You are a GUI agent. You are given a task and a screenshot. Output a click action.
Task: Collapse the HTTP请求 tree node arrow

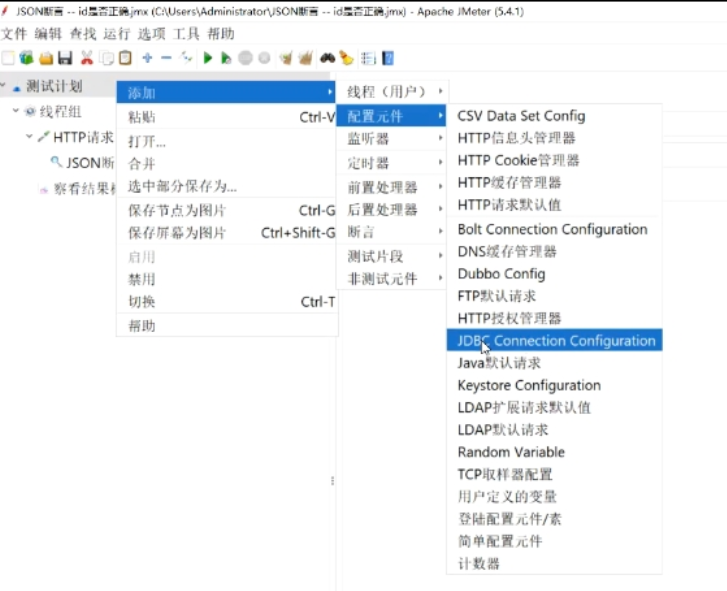coord(29,136)
